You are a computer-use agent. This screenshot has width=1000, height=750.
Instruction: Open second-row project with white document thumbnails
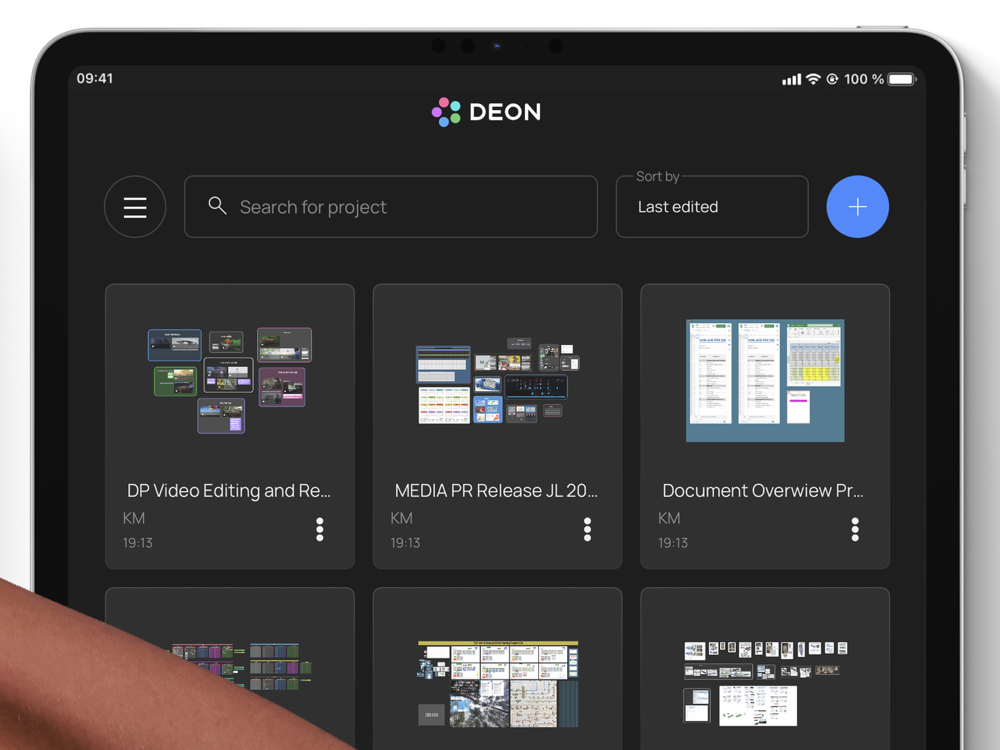click(765, 684)
